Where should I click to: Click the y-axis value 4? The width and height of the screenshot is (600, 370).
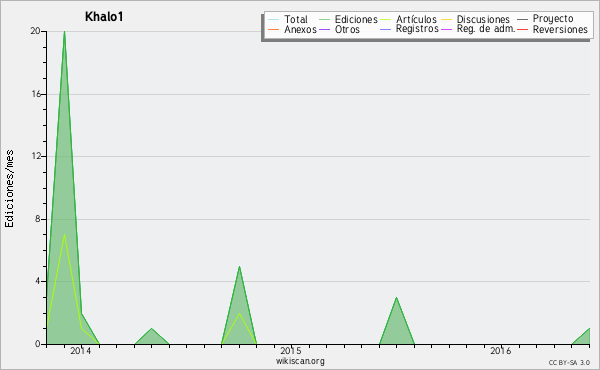(38, 281)
